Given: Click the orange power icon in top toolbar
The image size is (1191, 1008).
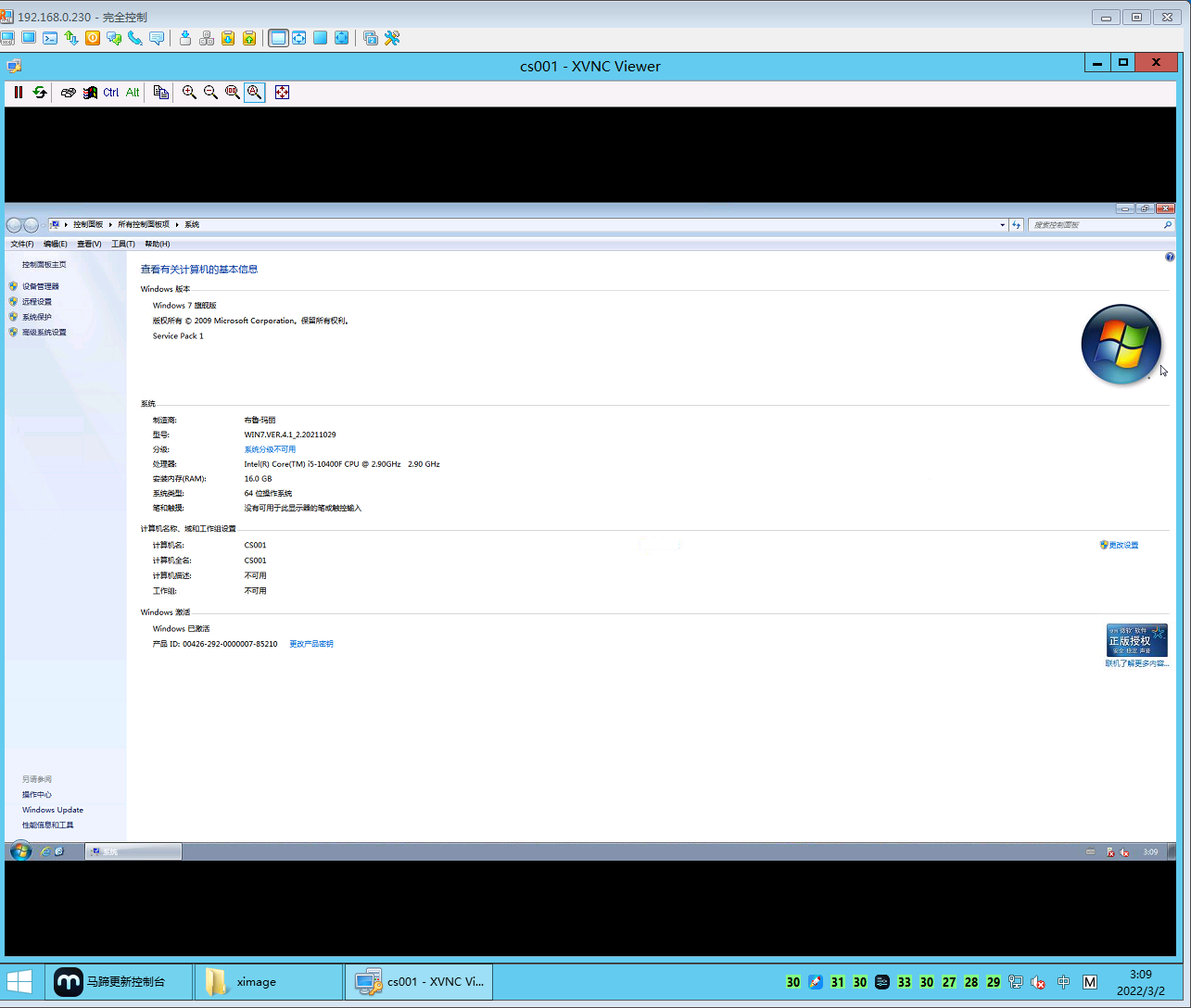Looking at the screenshot, I should point(93,38).
